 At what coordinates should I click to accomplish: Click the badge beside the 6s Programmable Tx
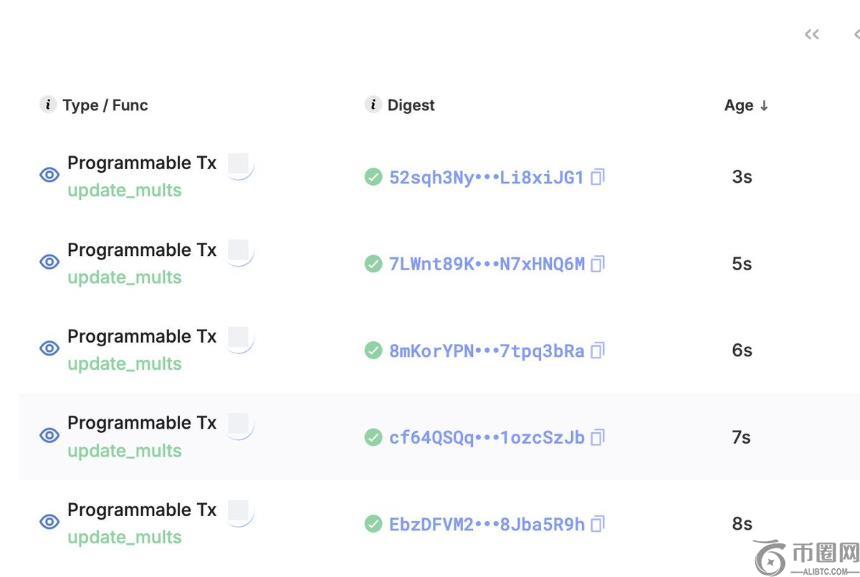pyautogui.click(x=239, y=338)
